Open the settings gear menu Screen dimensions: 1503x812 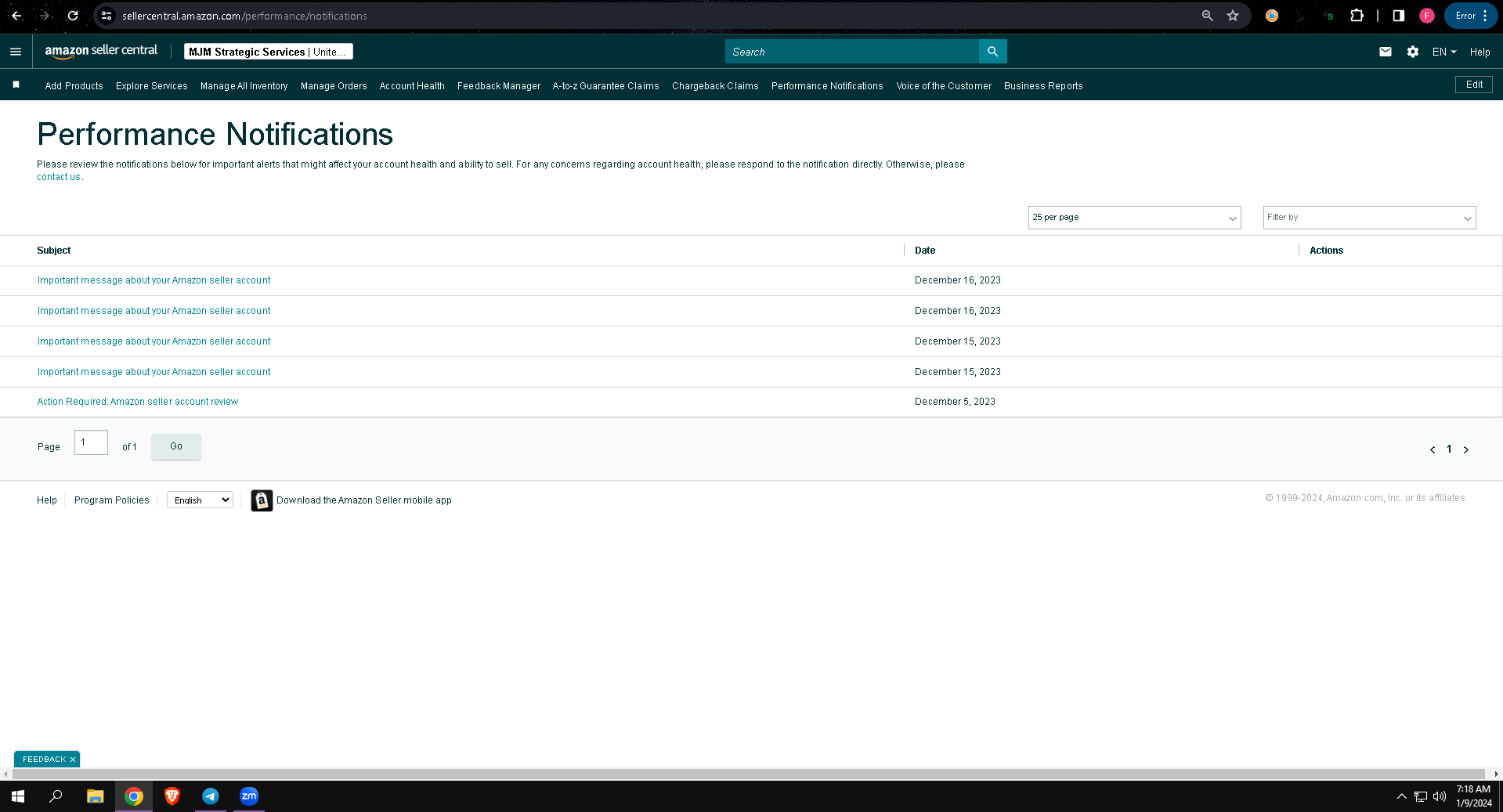[x=1413, y=52]
